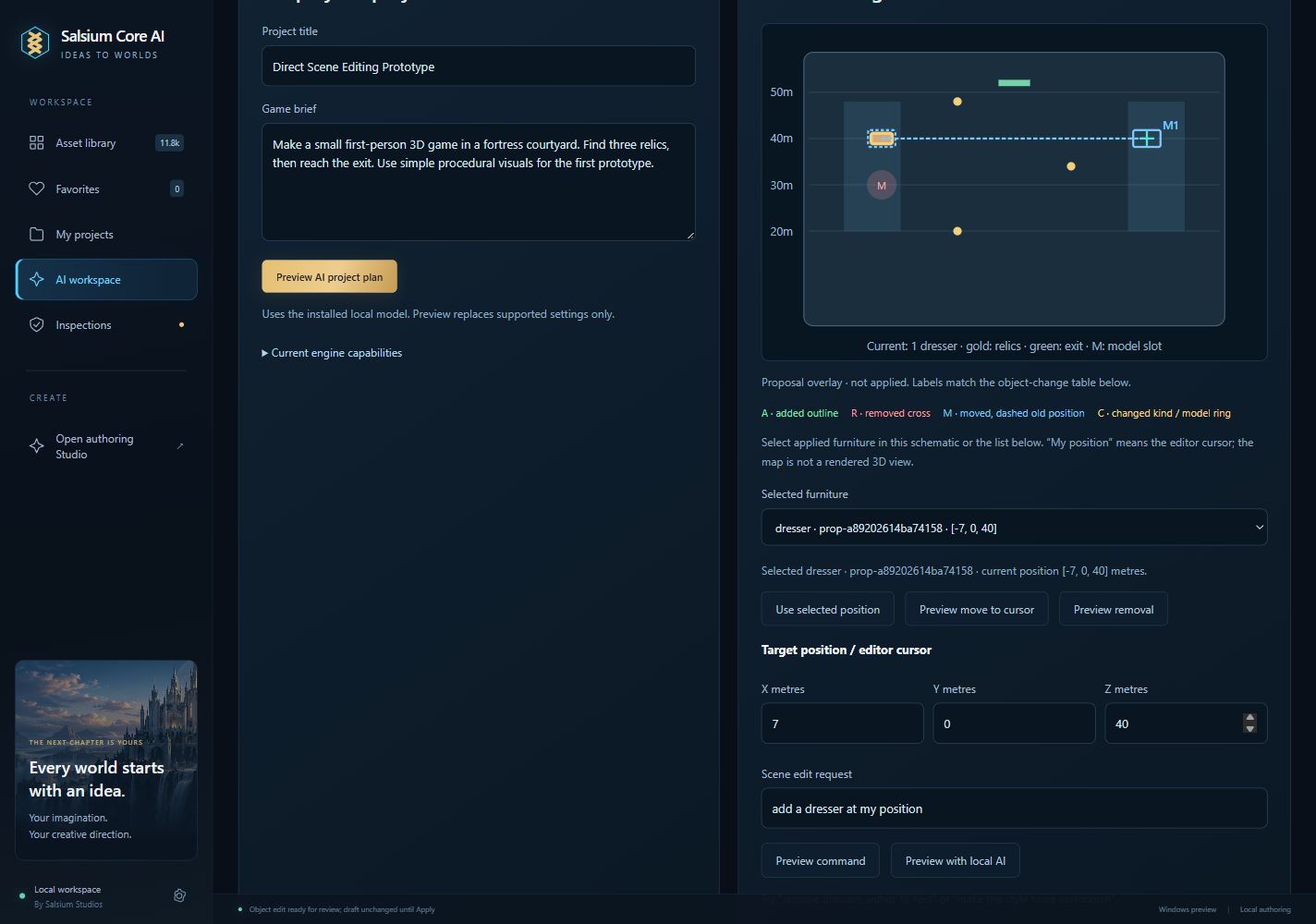Click Preview AI project plan button
Image resolution: width=1316 pixels, height=924 pixels.
click(x=329, y=277)
